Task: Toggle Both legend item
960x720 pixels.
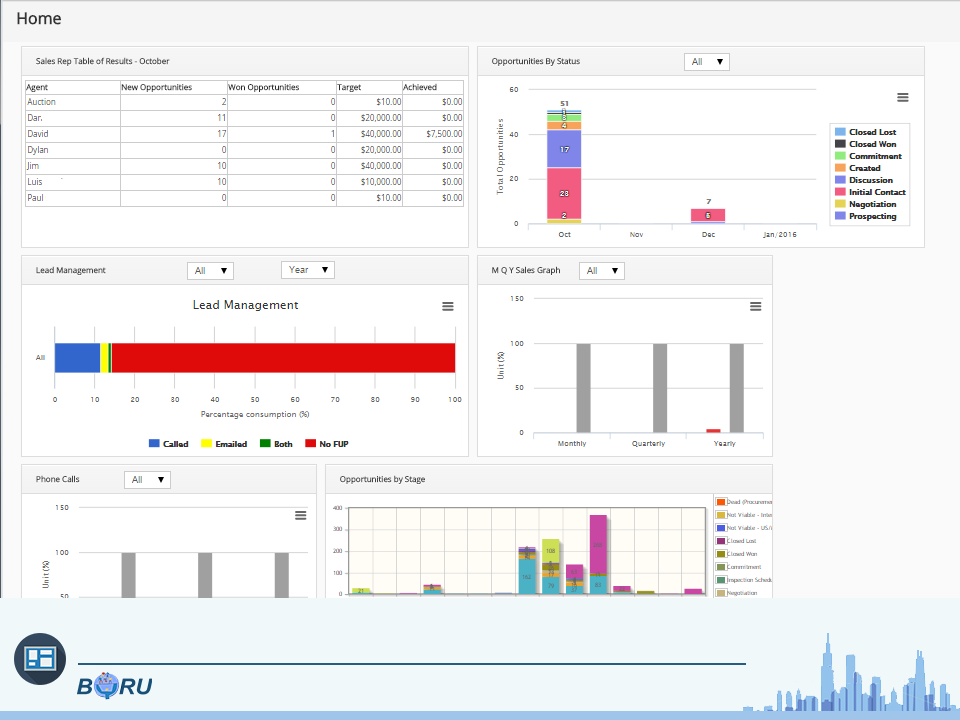Action: 276,444
